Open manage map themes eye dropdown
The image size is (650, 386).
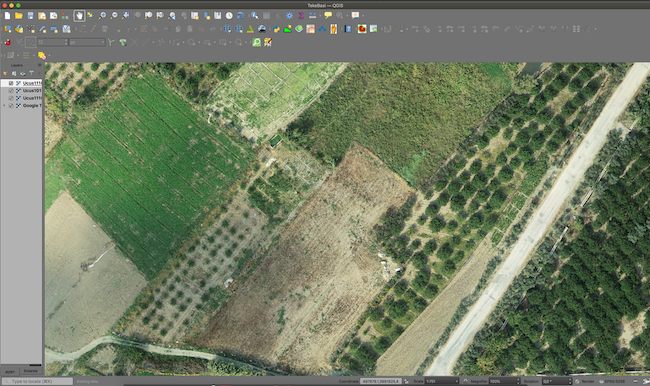tap(22, 73)
